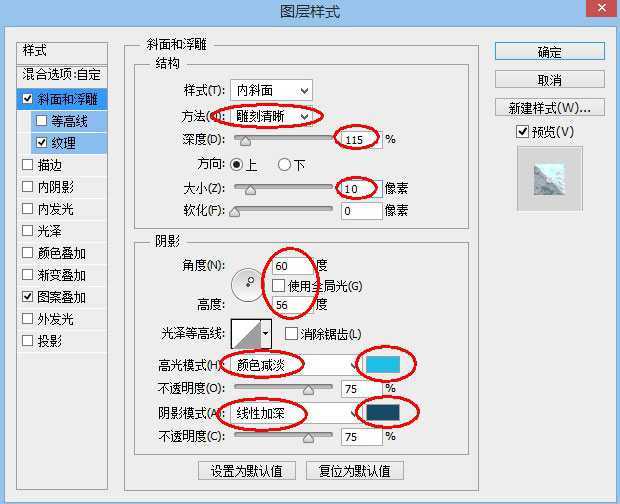Viewport: 620px width, 504px height.
Task: Enable the 光泽 style checkbox
Action: coord(27,230)
